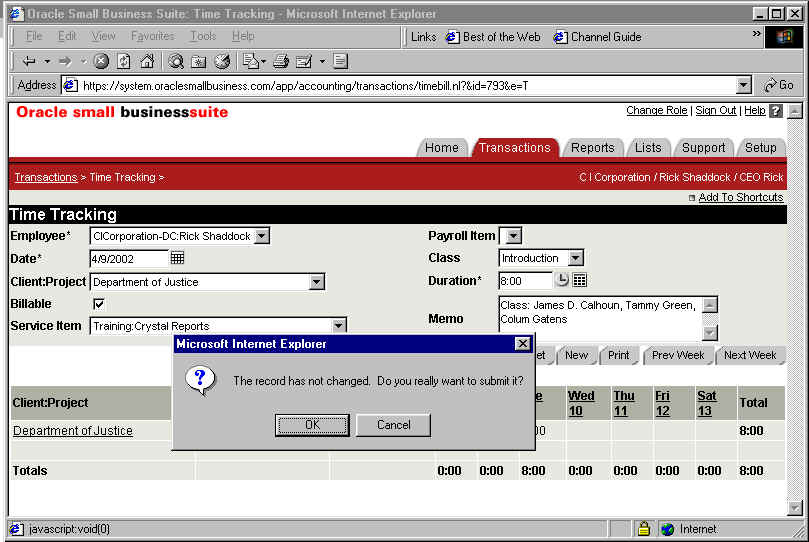Click the Memo scrollbar down arrow

(x=709, y=333)
